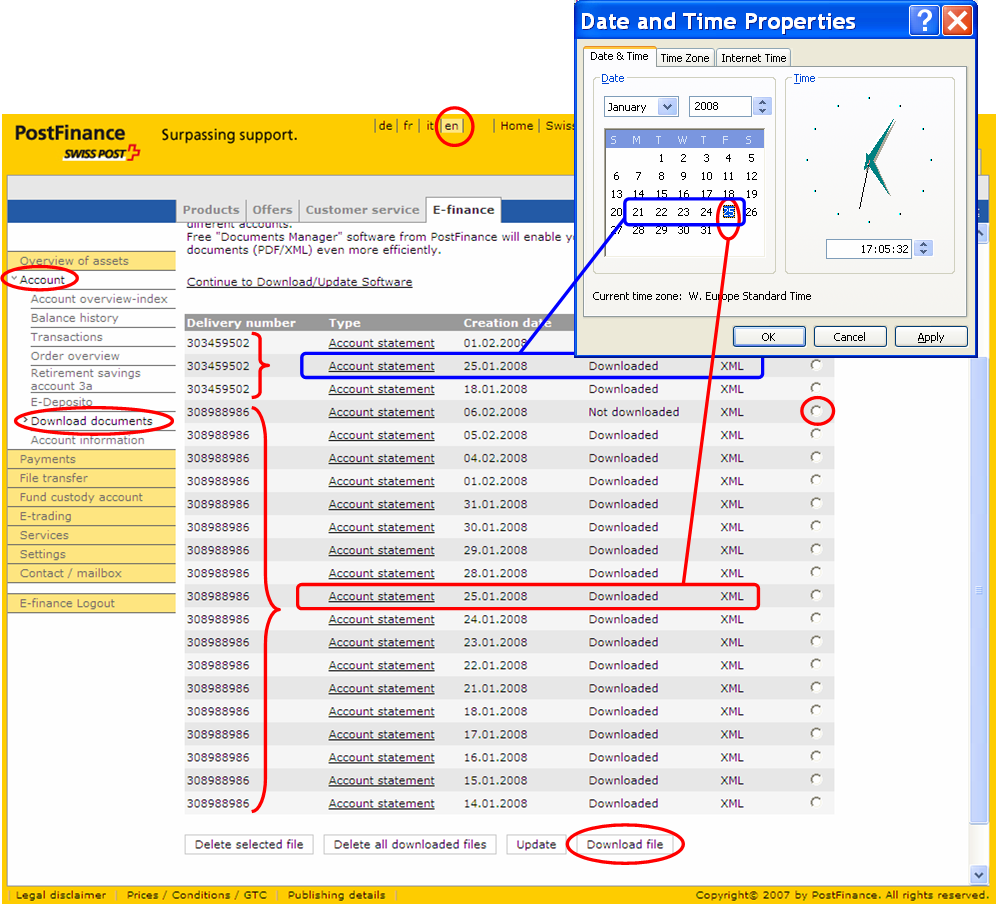
Task: Open Account statement link dated 28.01.2008
Action: pyautogui.click(x=381, y=573)
